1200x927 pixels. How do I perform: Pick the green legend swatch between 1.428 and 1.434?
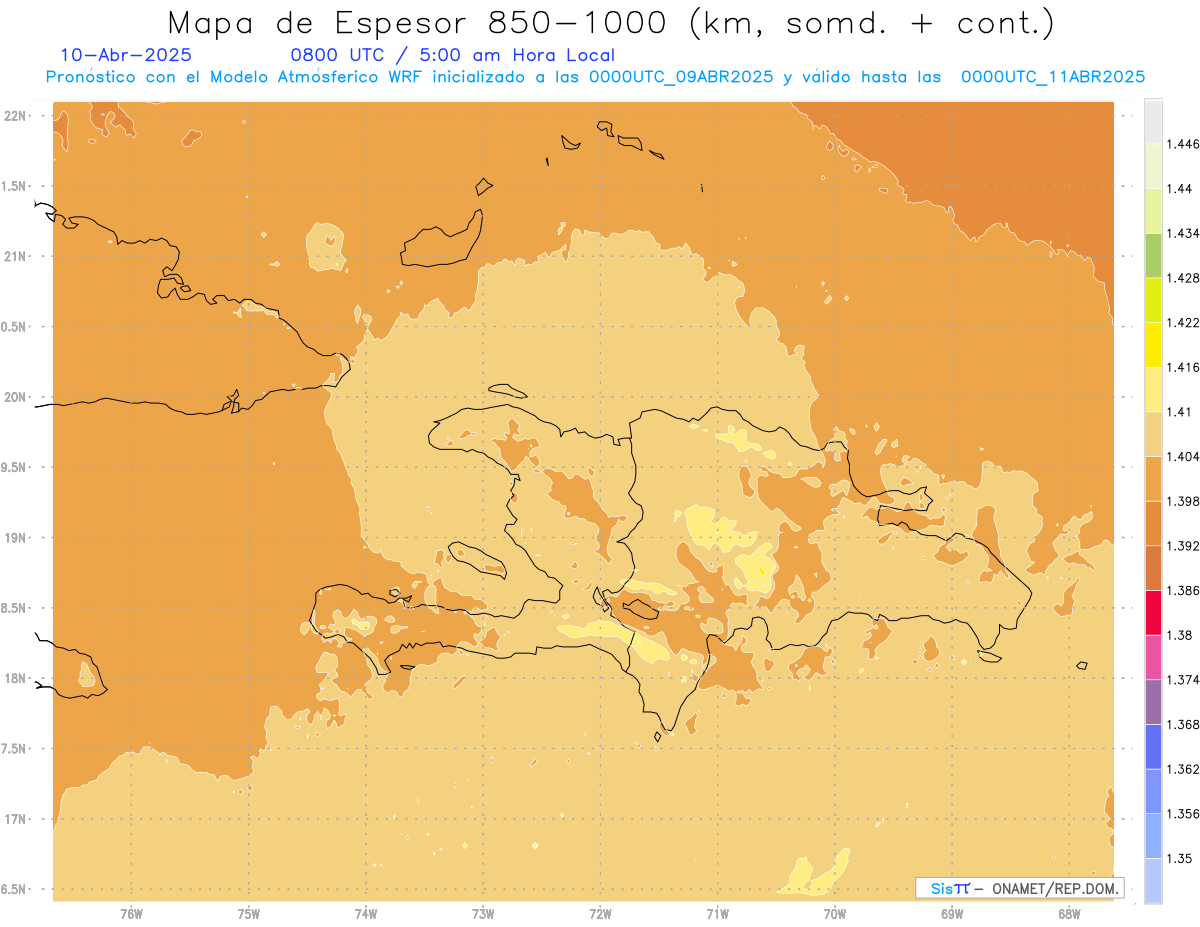coord(1153,256)
